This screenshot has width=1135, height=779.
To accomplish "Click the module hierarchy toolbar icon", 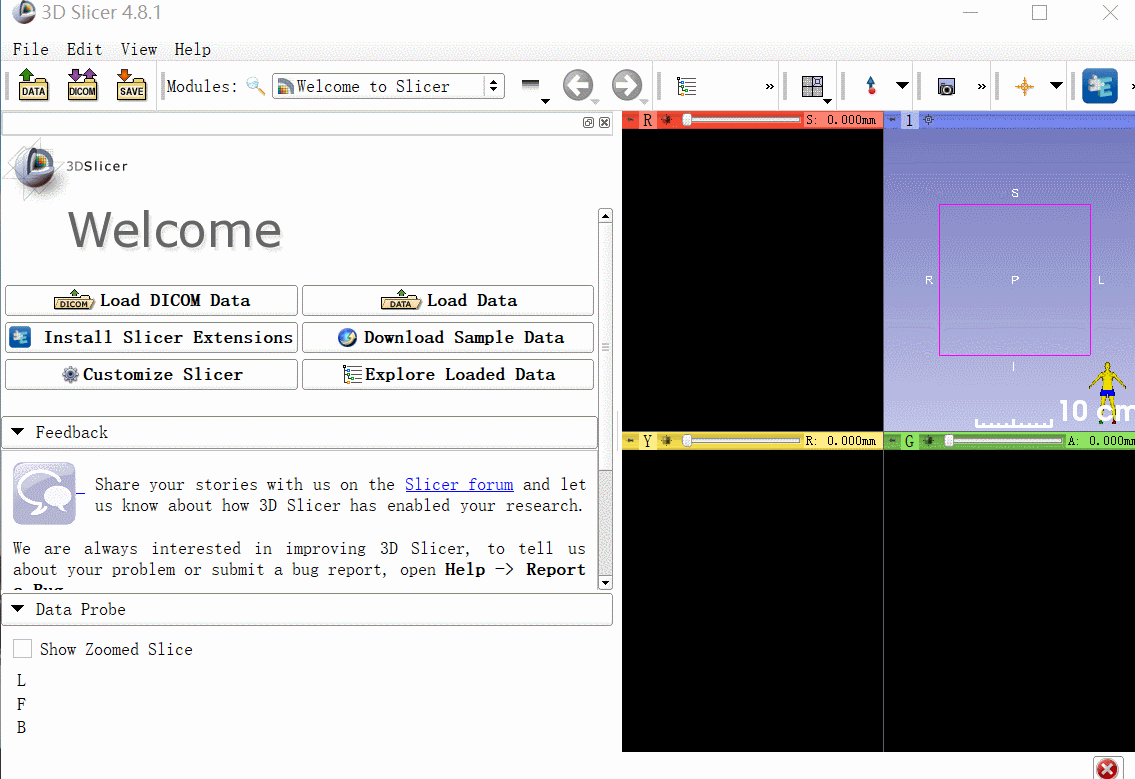I will click(x=686, y=86).
